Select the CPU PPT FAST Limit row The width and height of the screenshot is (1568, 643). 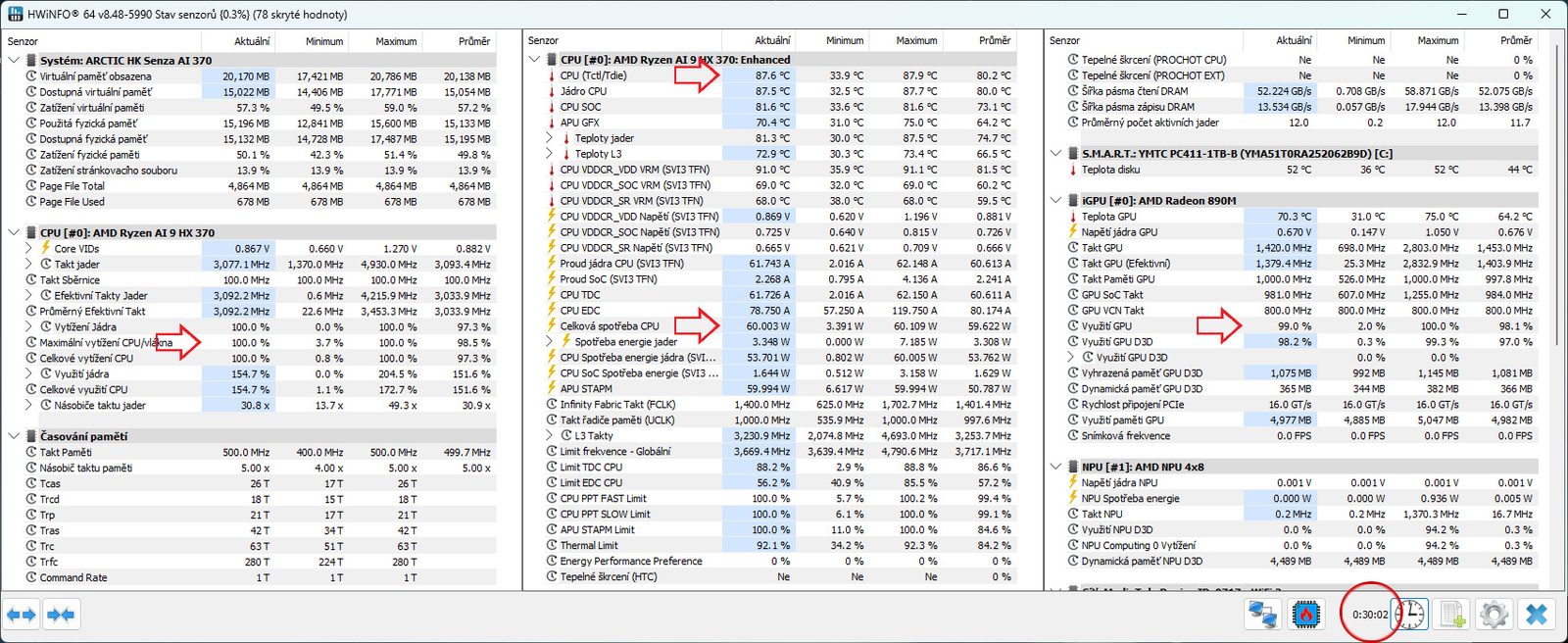point(770,499)
